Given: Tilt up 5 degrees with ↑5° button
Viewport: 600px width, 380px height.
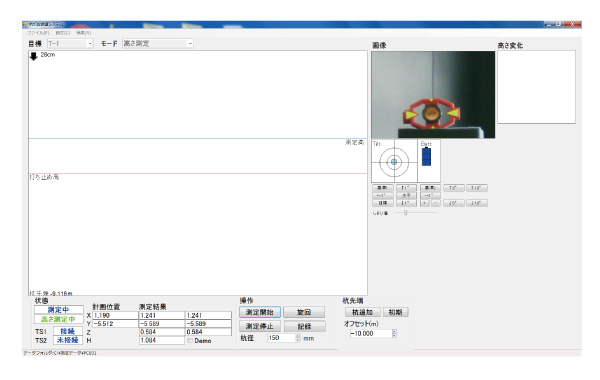Looking at the screenshot, I should click(x=453, y=188).
